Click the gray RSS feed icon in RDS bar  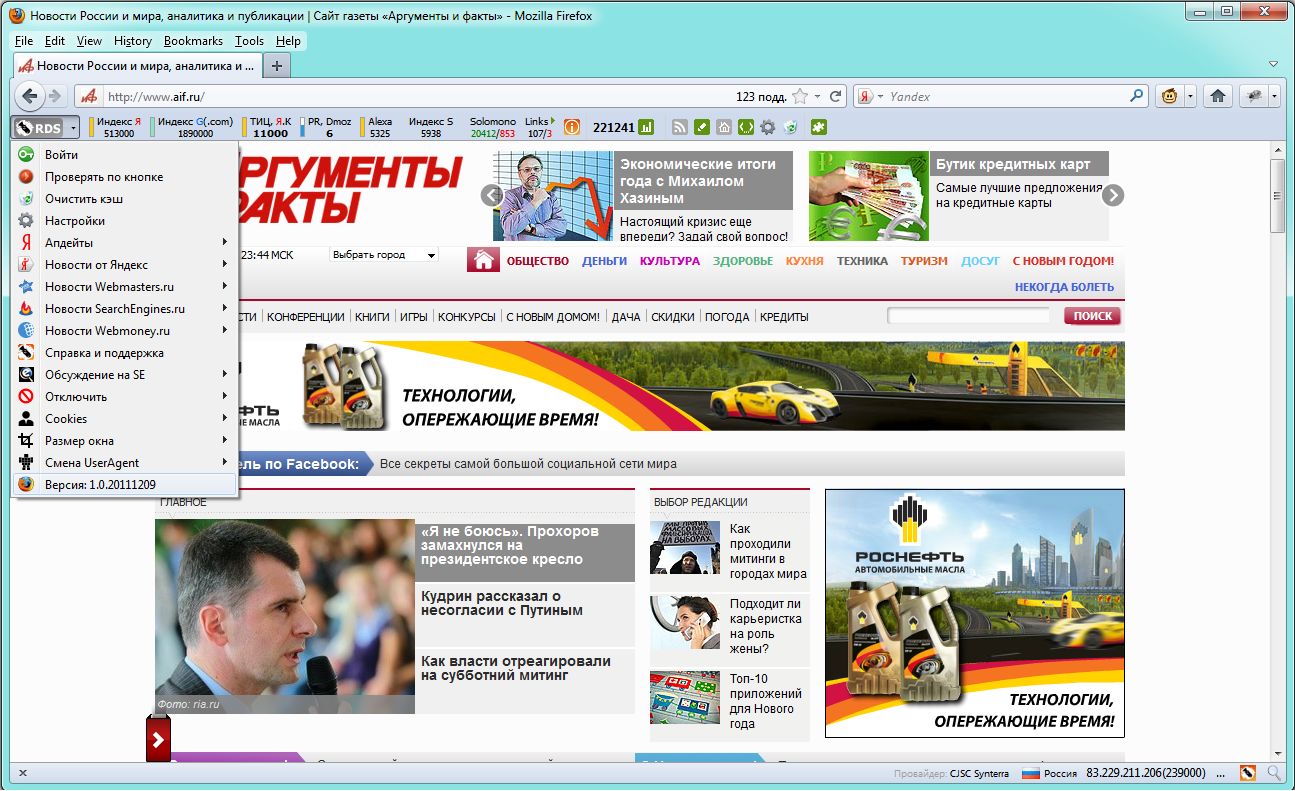(680, 127)
